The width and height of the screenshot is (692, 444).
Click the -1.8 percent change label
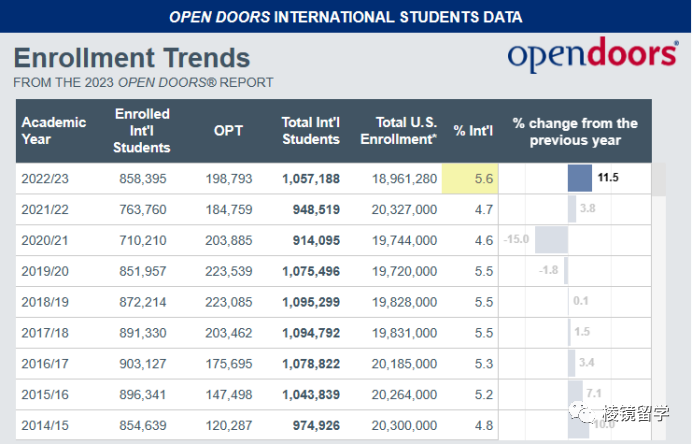(x=549, y=270)
